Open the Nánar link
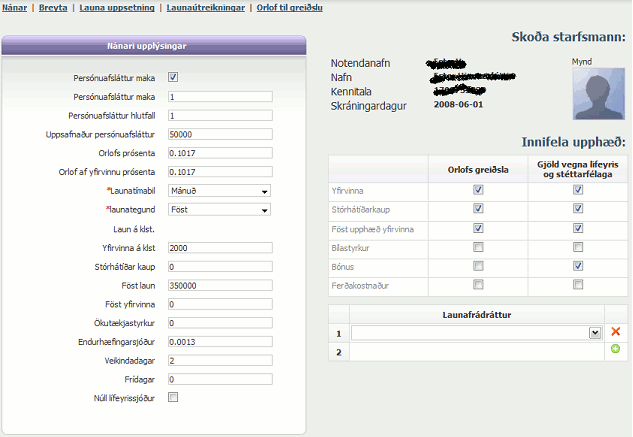This screenshot has height=437, width=633. pyautogui.click(x=15, y=8)
